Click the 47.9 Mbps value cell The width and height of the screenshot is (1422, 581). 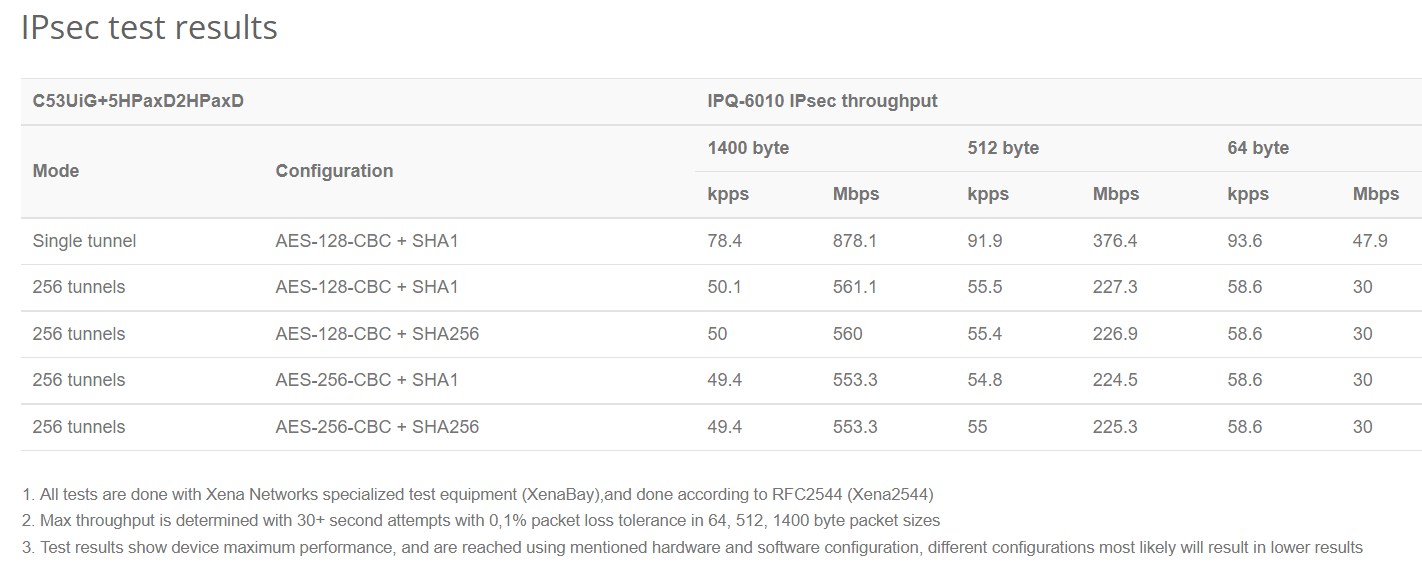(1370, 241)
